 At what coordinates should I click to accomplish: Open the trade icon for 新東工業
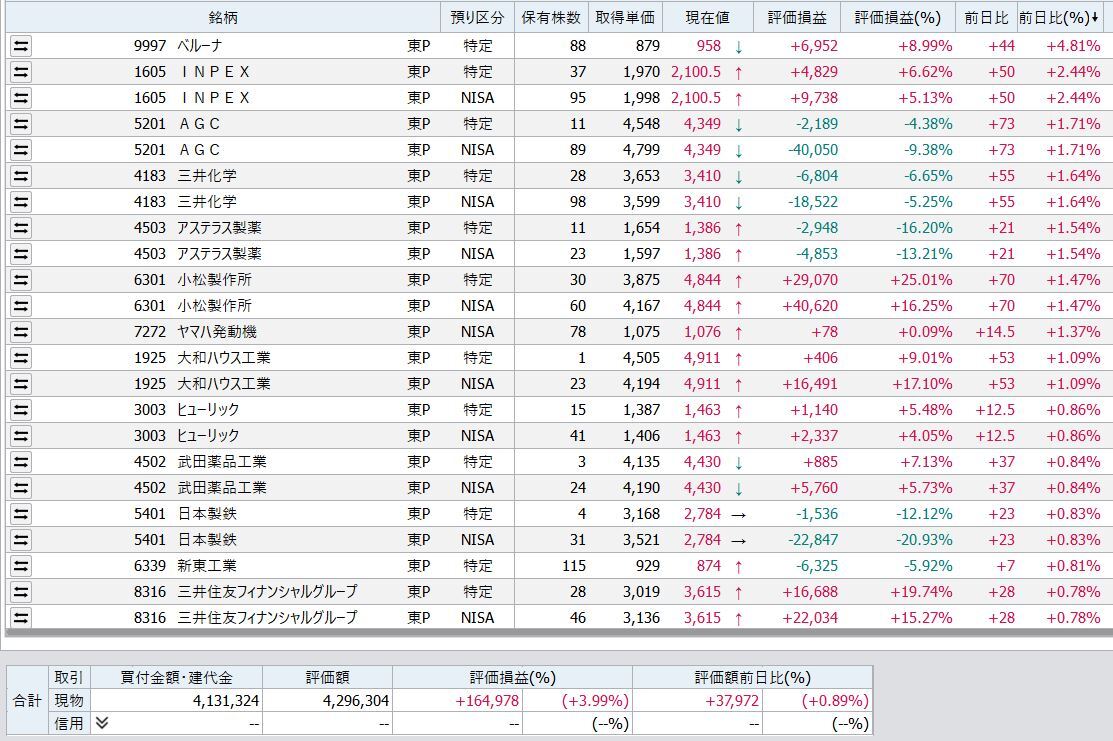21,566
